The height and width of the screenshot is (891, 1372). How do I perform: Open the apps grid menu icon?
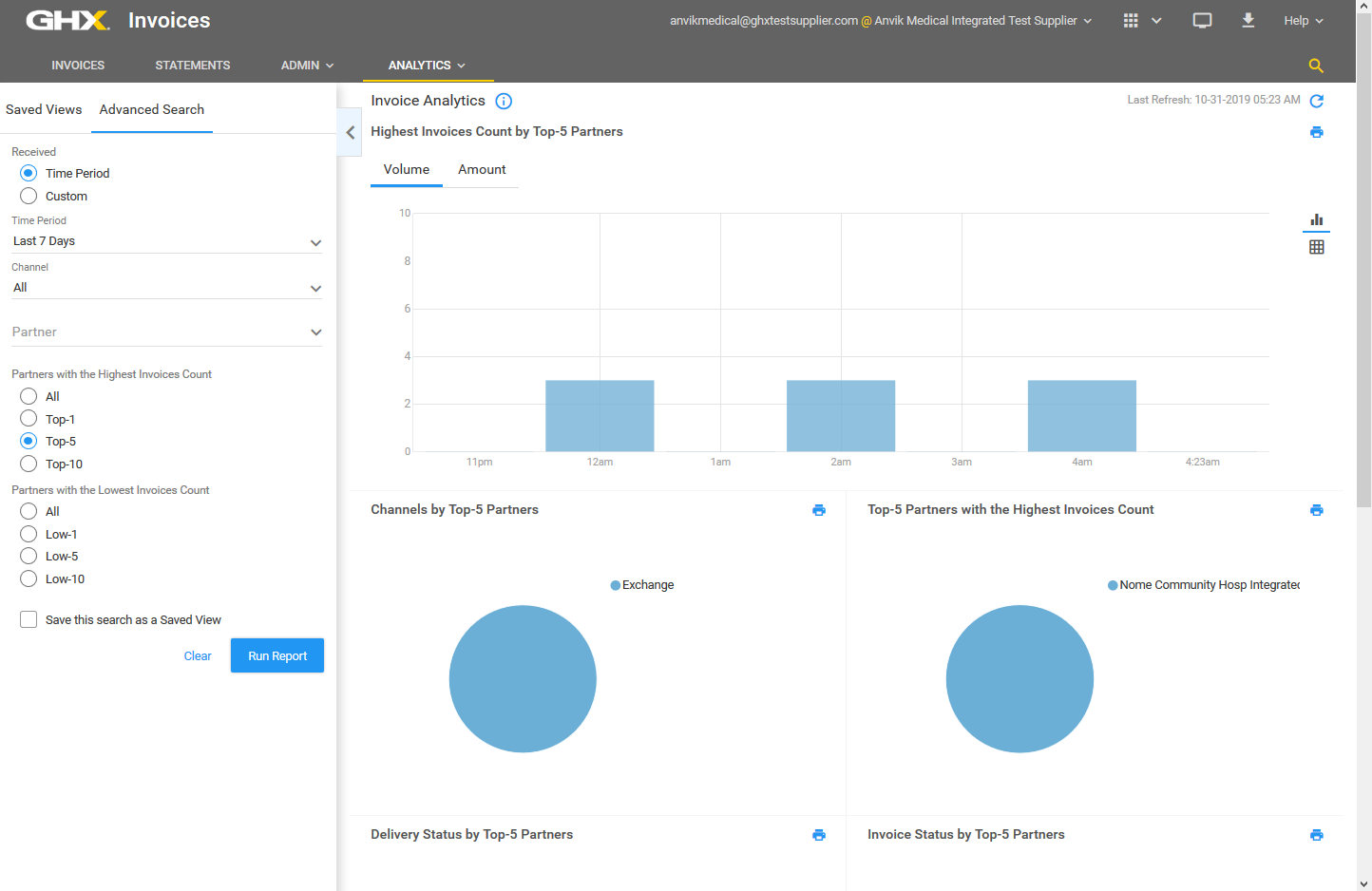tap(1131, 20)
